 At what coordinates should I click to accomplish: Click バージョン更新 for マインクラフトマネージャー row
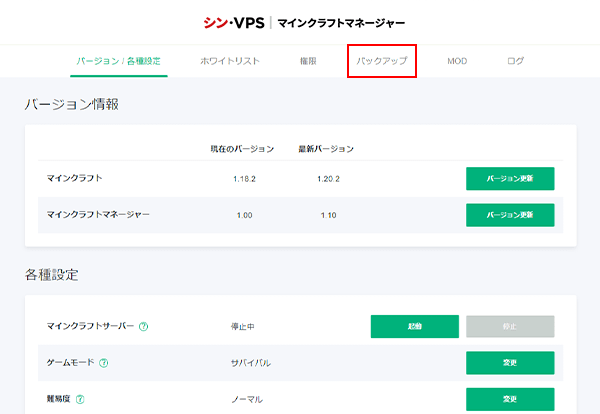point(510,215)
